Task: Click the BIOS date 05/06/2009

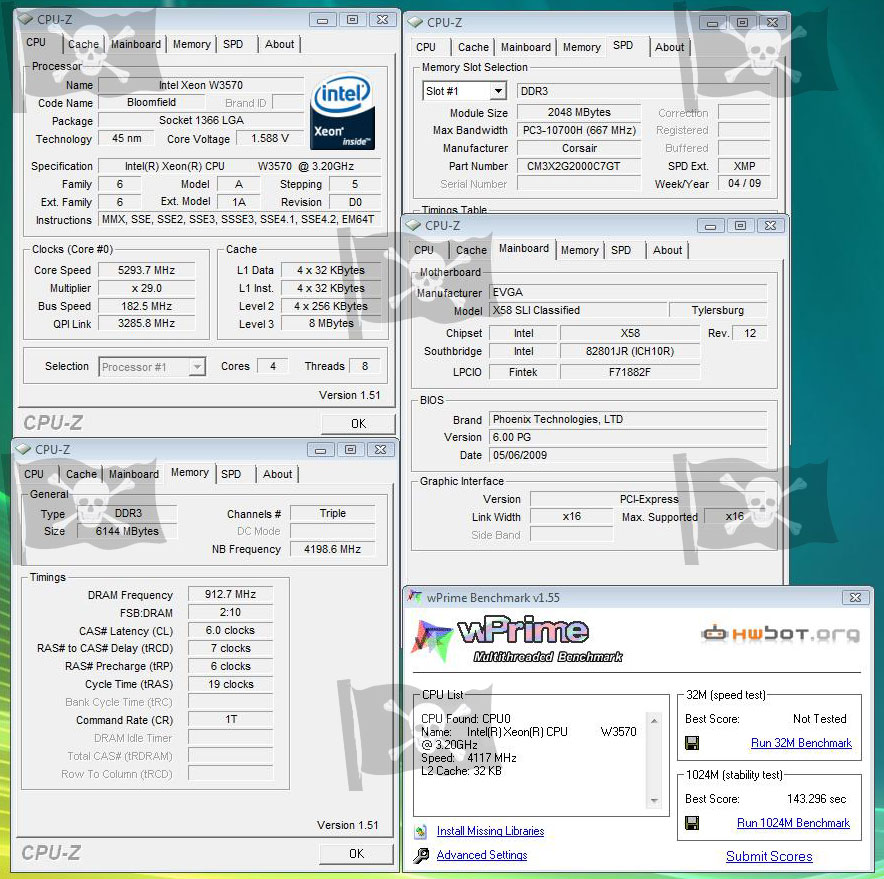Action: coord(628,455)
